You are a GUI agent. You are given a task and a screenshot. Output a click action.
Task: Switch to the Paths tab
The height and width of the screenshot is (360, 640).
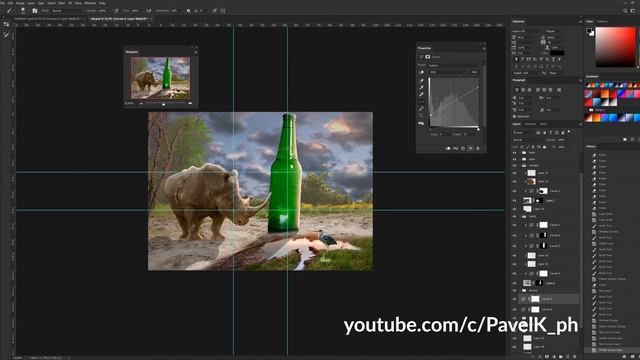point(543,124)
